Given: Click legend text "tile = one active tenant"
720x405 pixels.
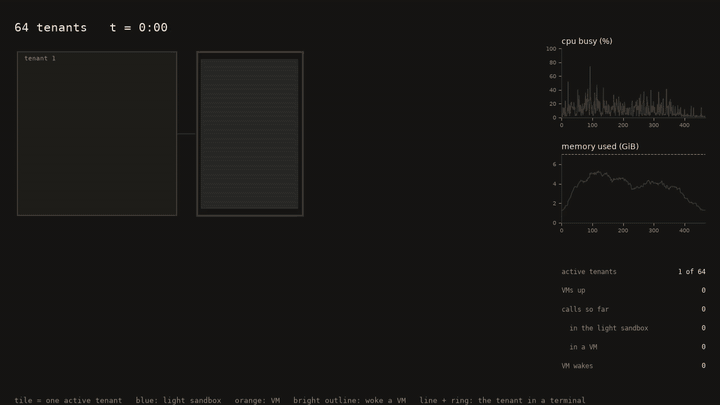Looking at the screenshot, I should tap(68, 400).
